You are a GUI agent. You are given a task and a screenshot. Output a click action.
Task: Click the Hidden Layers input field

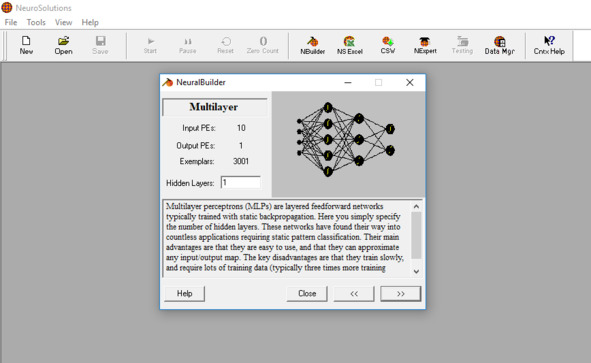240,182
